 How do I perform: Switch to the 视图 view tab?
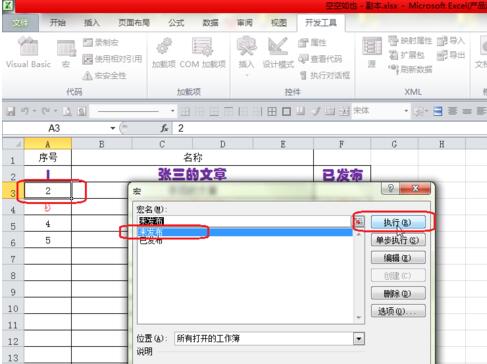(279, 23)
